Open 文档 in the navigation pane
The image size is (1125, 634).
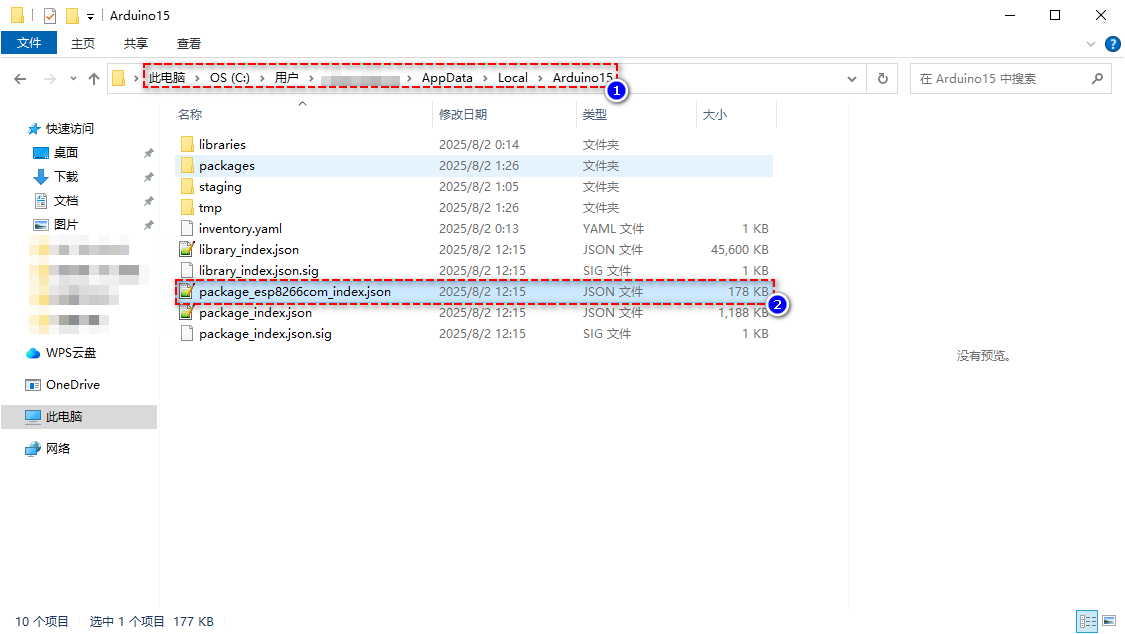pos(66,201)
